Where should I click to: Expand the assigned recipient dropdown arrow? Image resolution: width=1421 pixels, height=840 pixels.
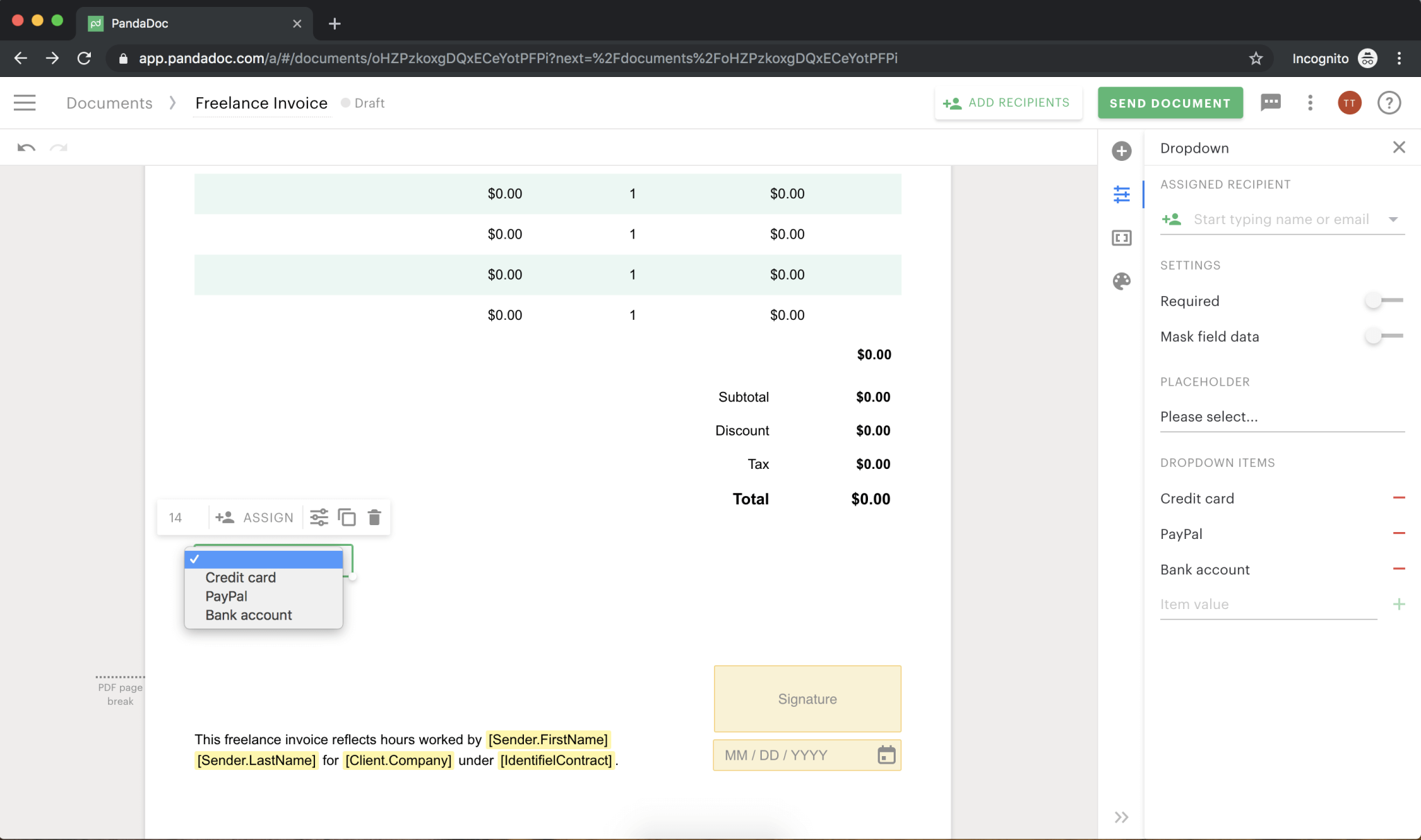[1395, 219]
